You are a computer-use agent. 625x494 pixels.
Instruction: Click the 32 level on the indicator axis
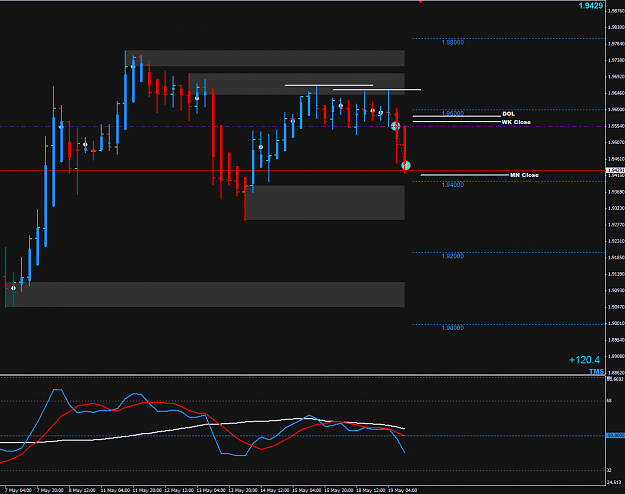tap(609, 470)
